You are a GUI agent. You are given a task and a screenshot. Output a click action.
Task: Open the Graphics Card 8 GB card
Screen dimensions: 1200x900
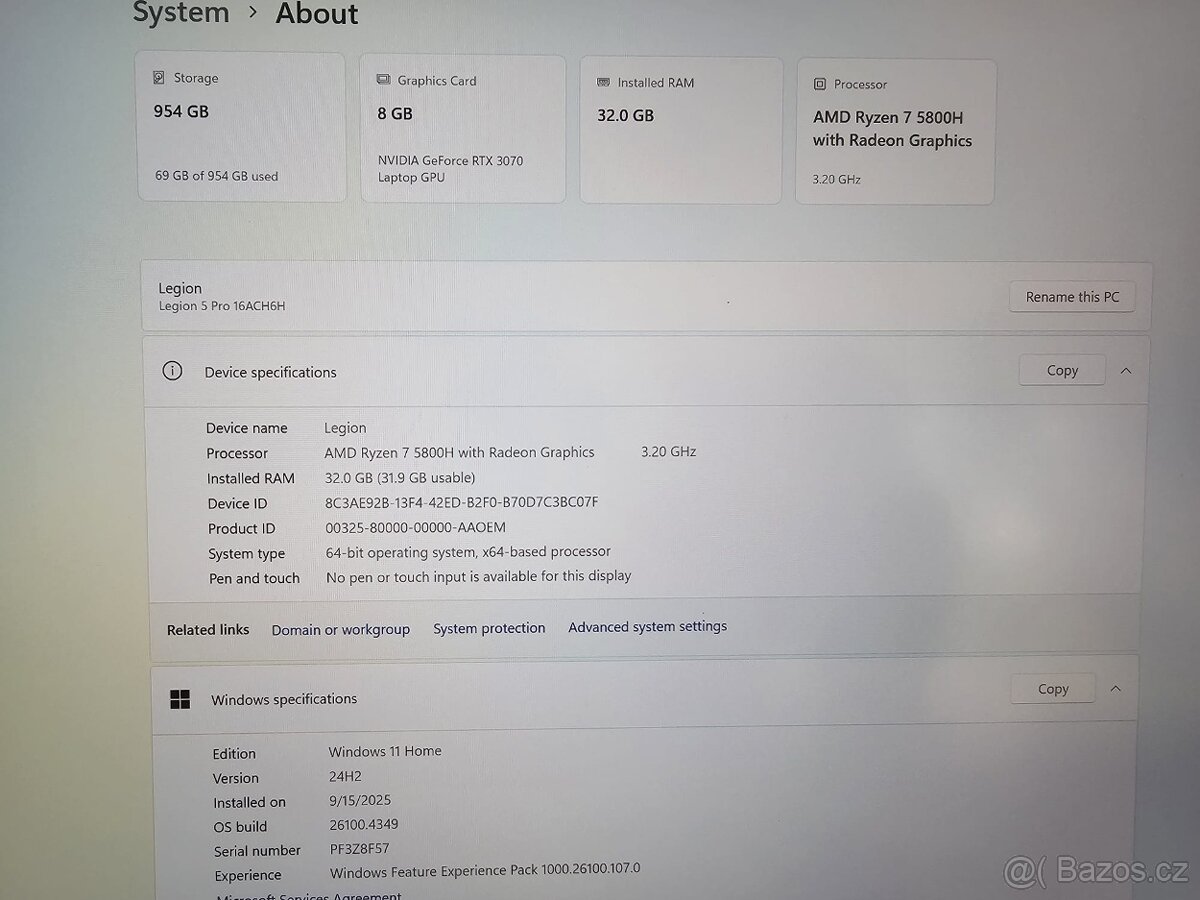tap(462, 129)
